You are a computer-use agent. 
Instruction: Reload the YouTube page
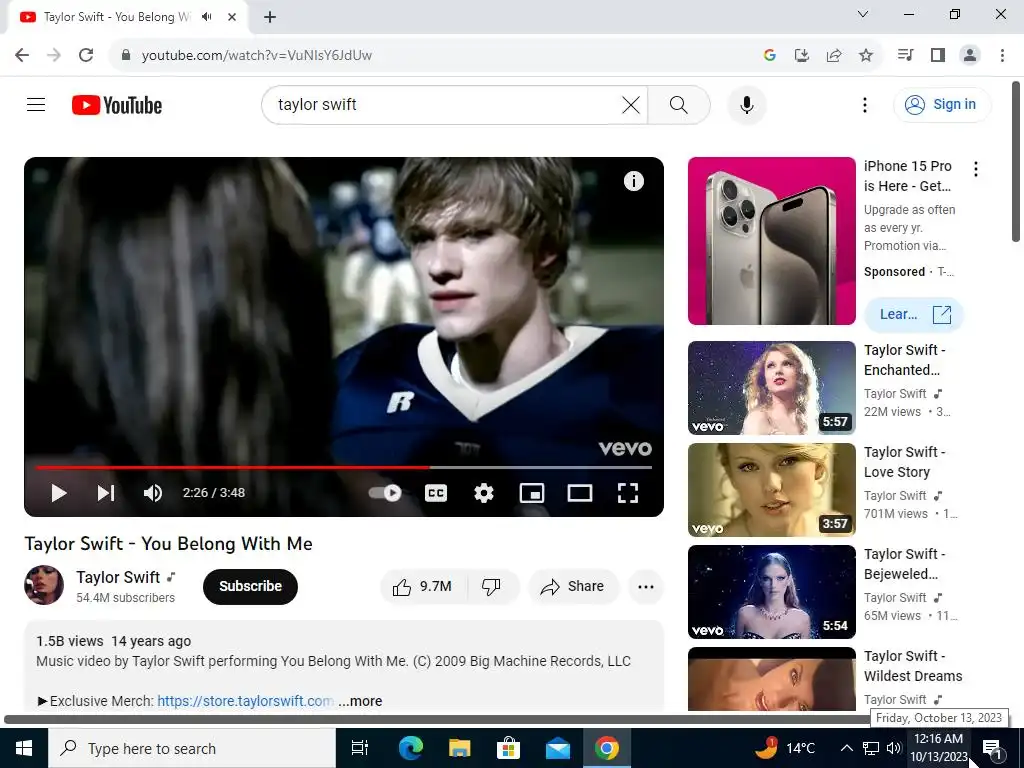(x=86, y=55)
